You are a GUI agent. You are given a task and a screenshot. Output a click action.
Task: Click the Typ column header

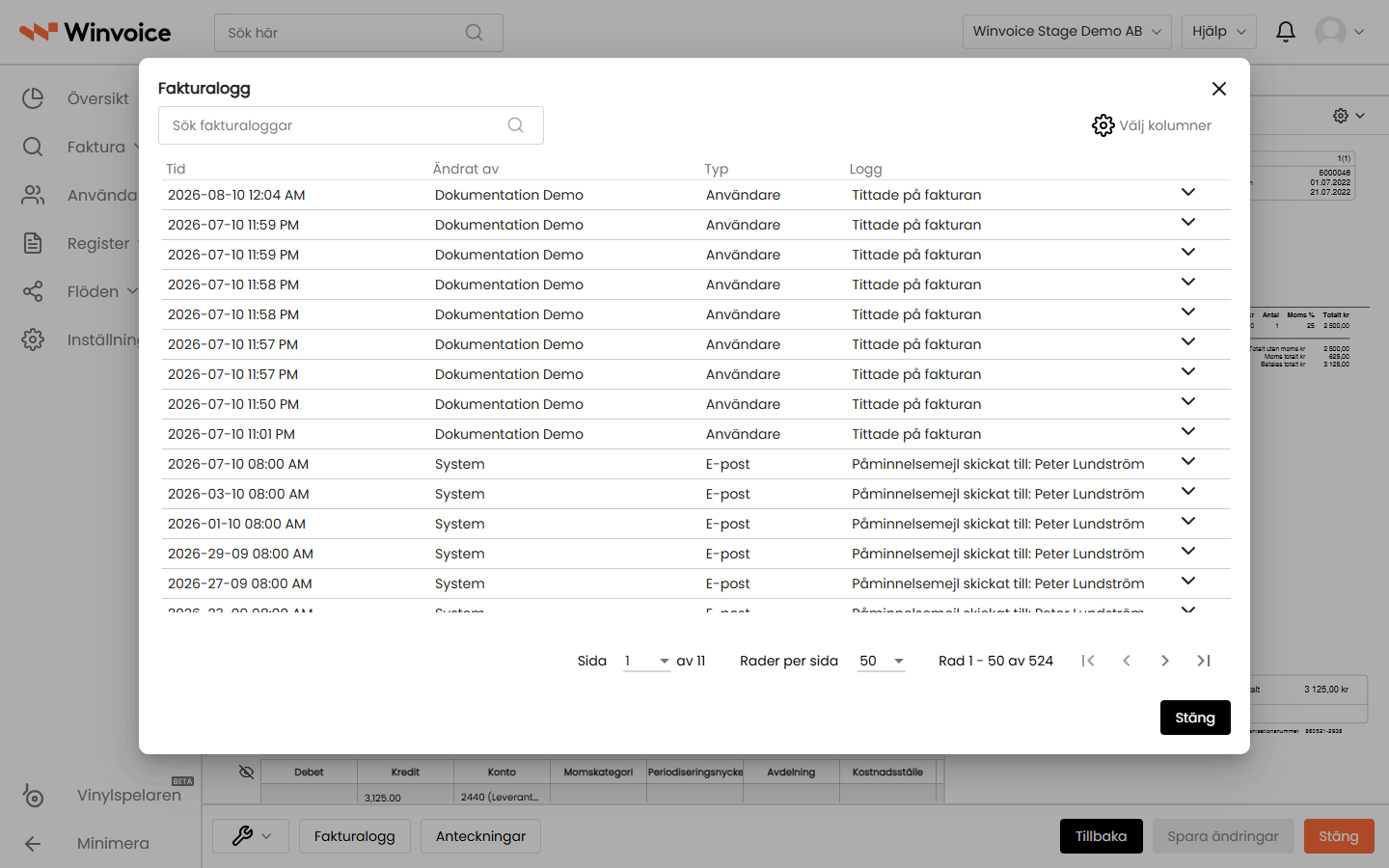[716, 169]
